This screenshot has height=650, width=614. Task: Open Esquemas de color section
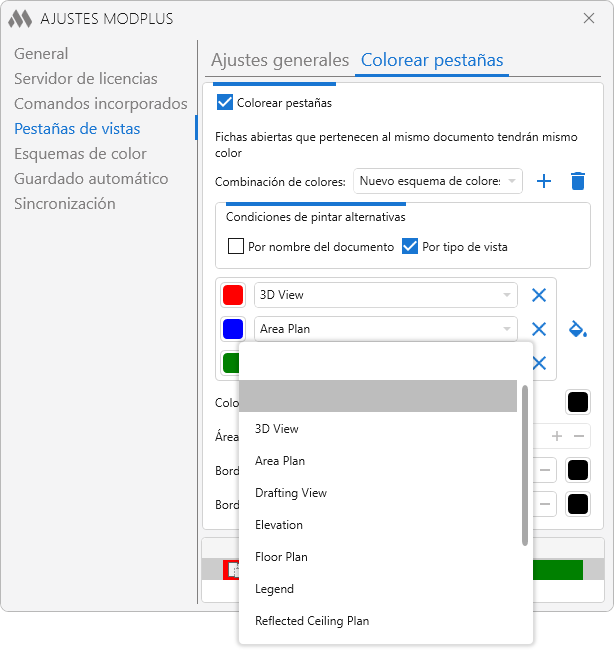pos(80,154)
